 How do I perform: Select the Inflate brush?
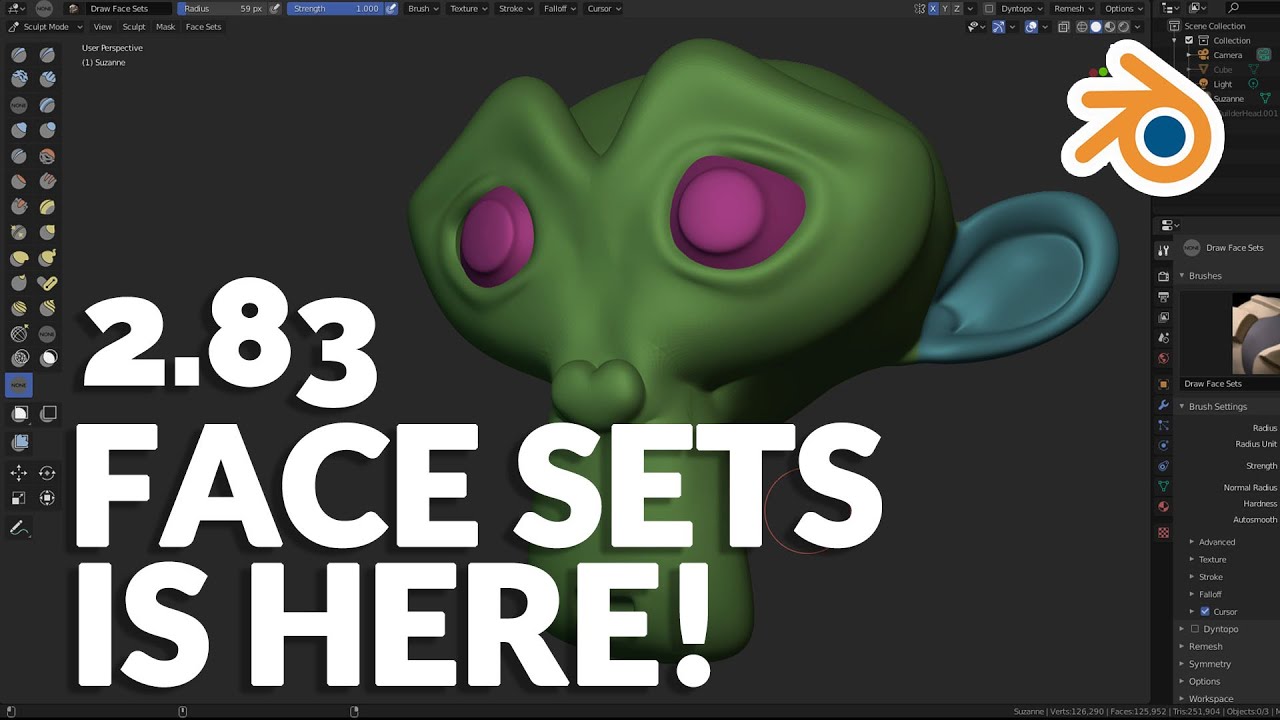(19, 131)
